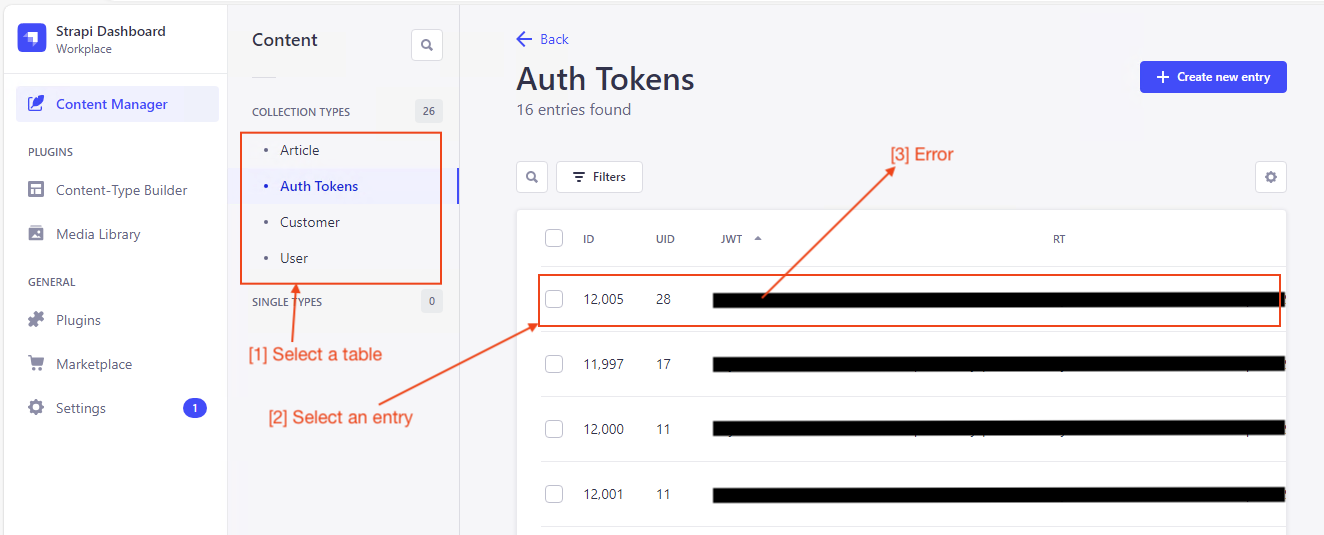The width and height of the screenshot is (1324, 535).
Task: Open the Marketplace
Action: [x=94, y=364]
